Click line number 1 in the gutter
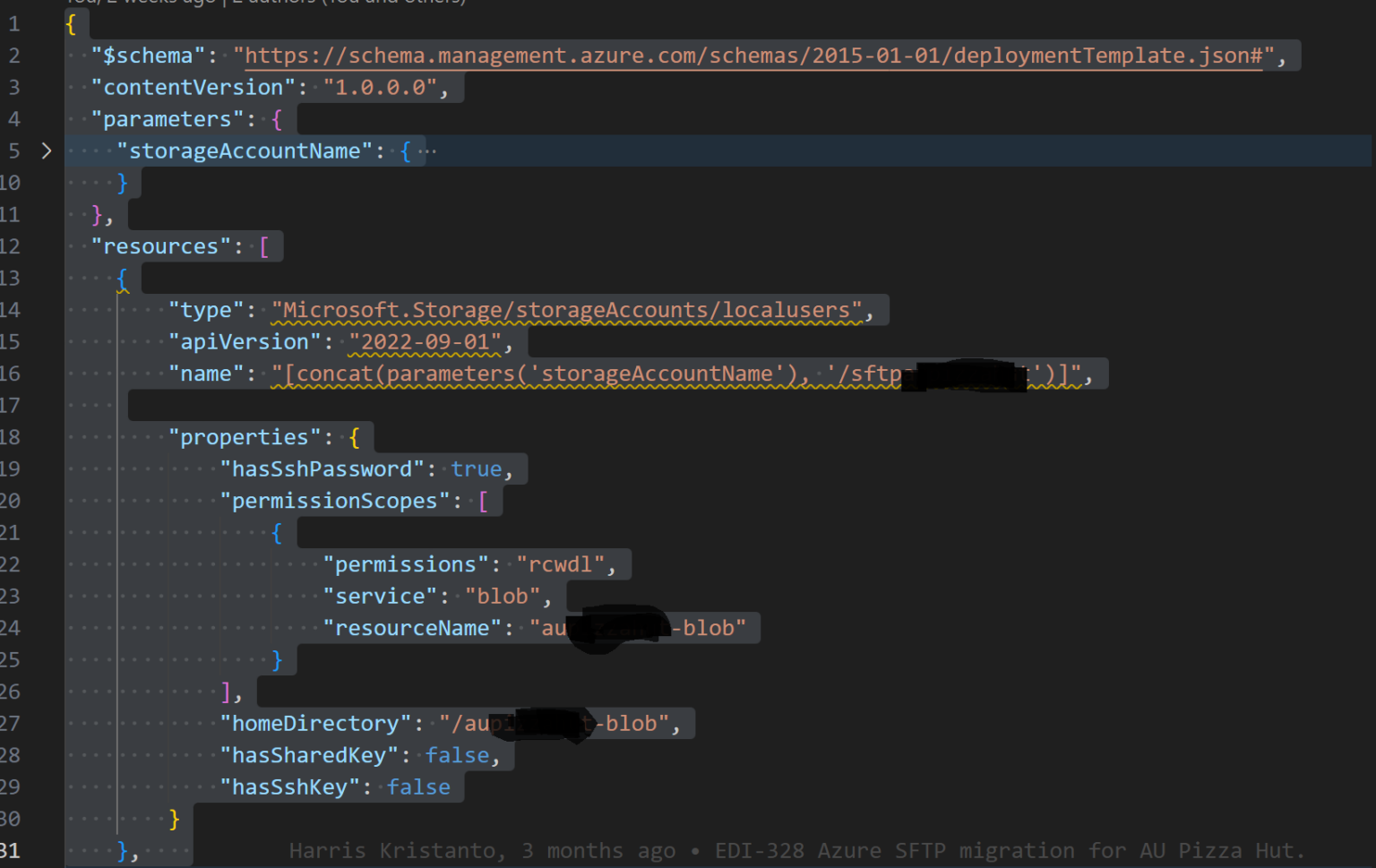Image resolution: width=1376 pixels, height=868 pixels. (14, 24)
